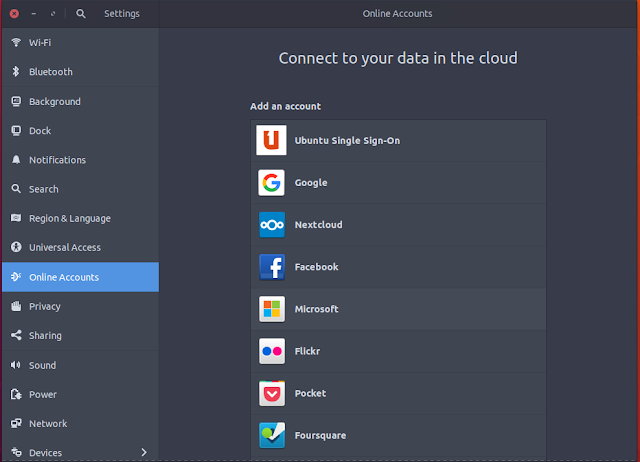Add a Foursquare account
This screenshot has height=462, width=640.
click(398, 435)
